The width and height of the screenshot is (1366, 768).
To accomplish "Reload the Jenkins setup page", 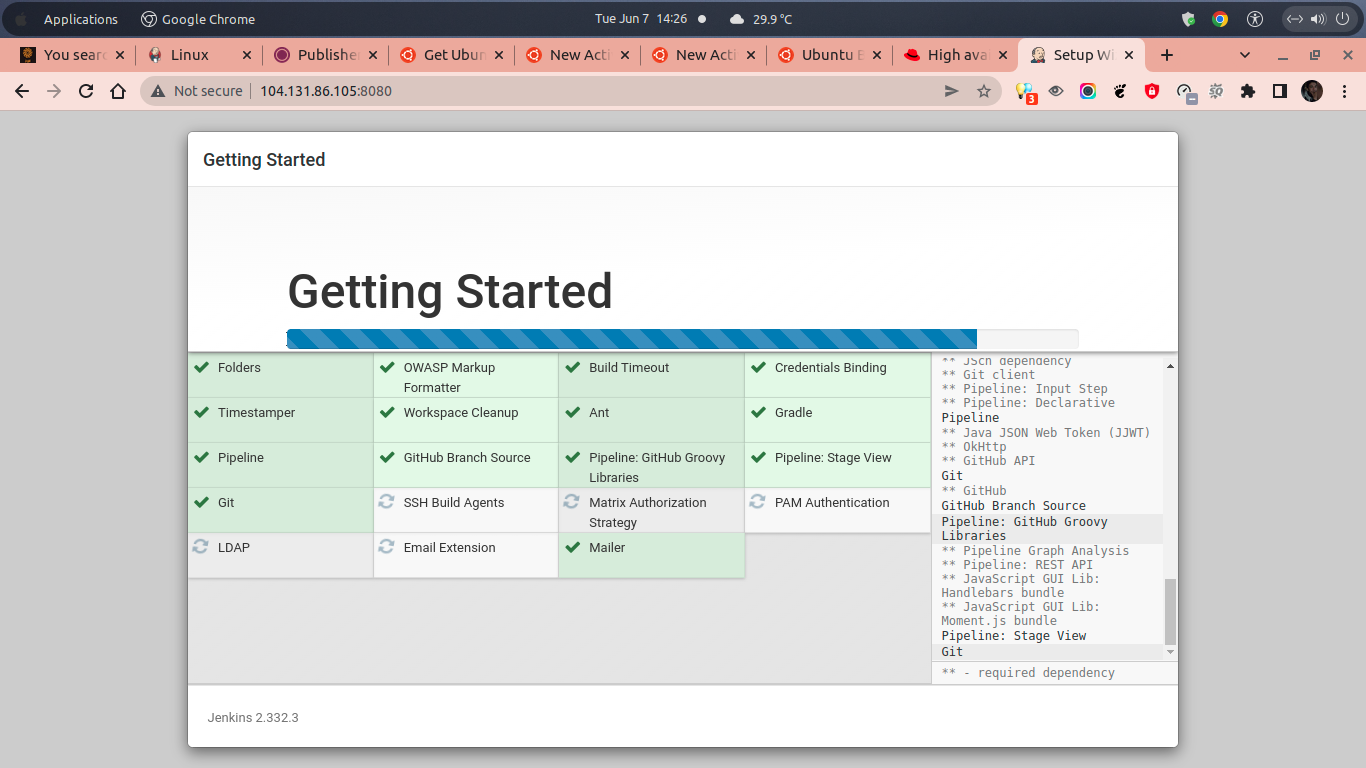I will click(86, 91).
